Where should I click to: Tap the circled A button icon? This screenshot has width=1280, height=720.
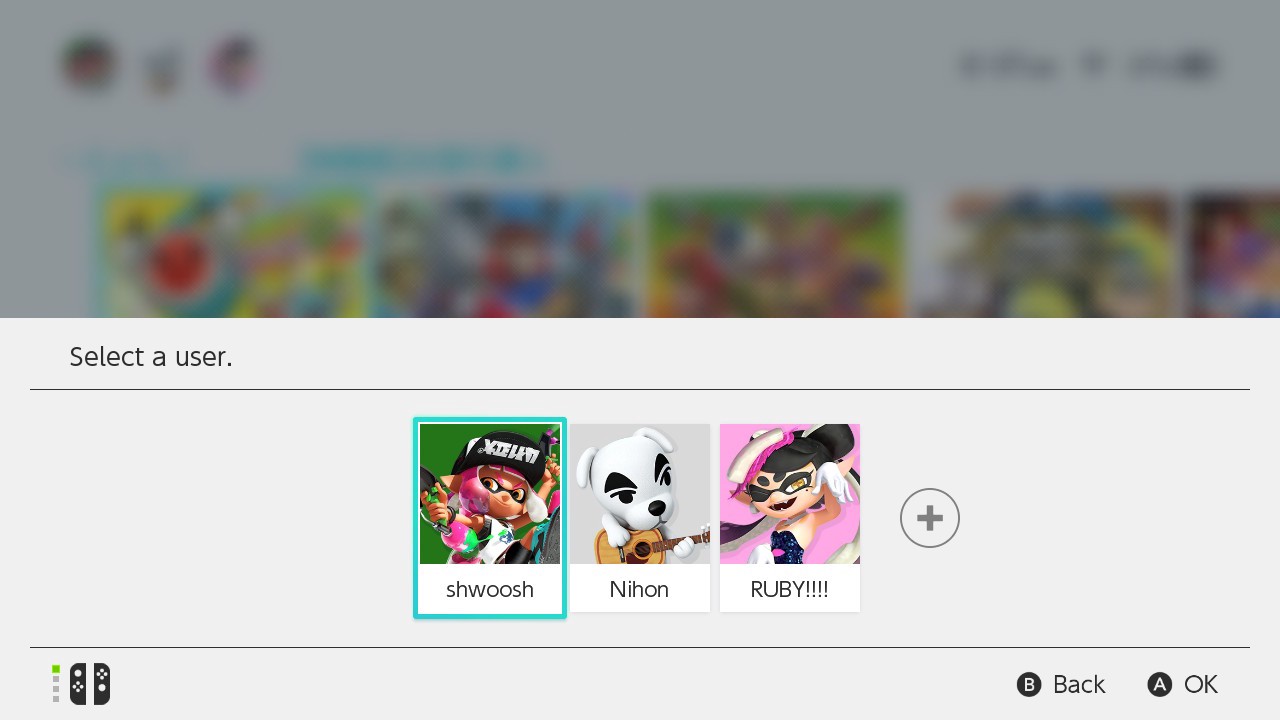coord(1159,684)
